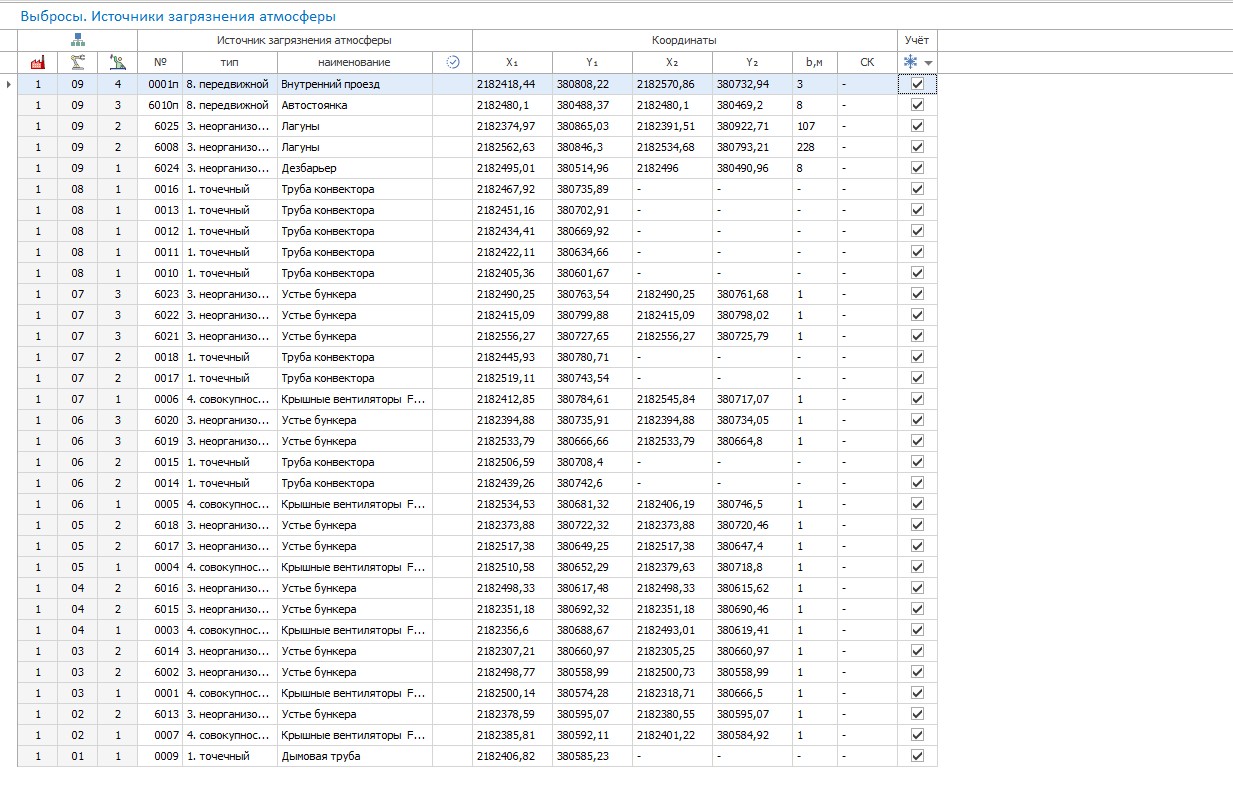Click the № column header

click(160, 62)
